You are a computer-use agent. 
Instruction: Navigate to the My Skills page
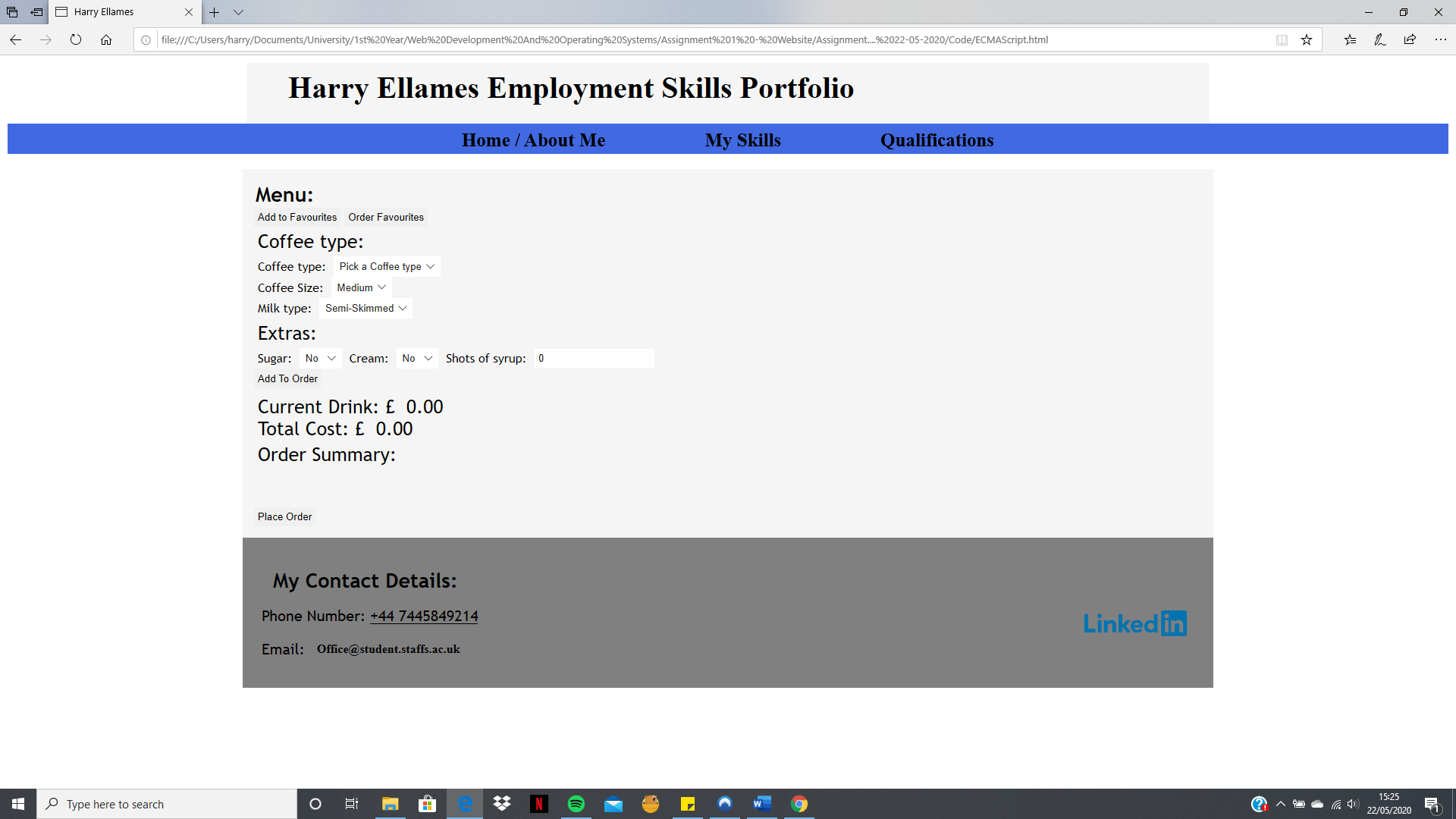coord(742,140)
